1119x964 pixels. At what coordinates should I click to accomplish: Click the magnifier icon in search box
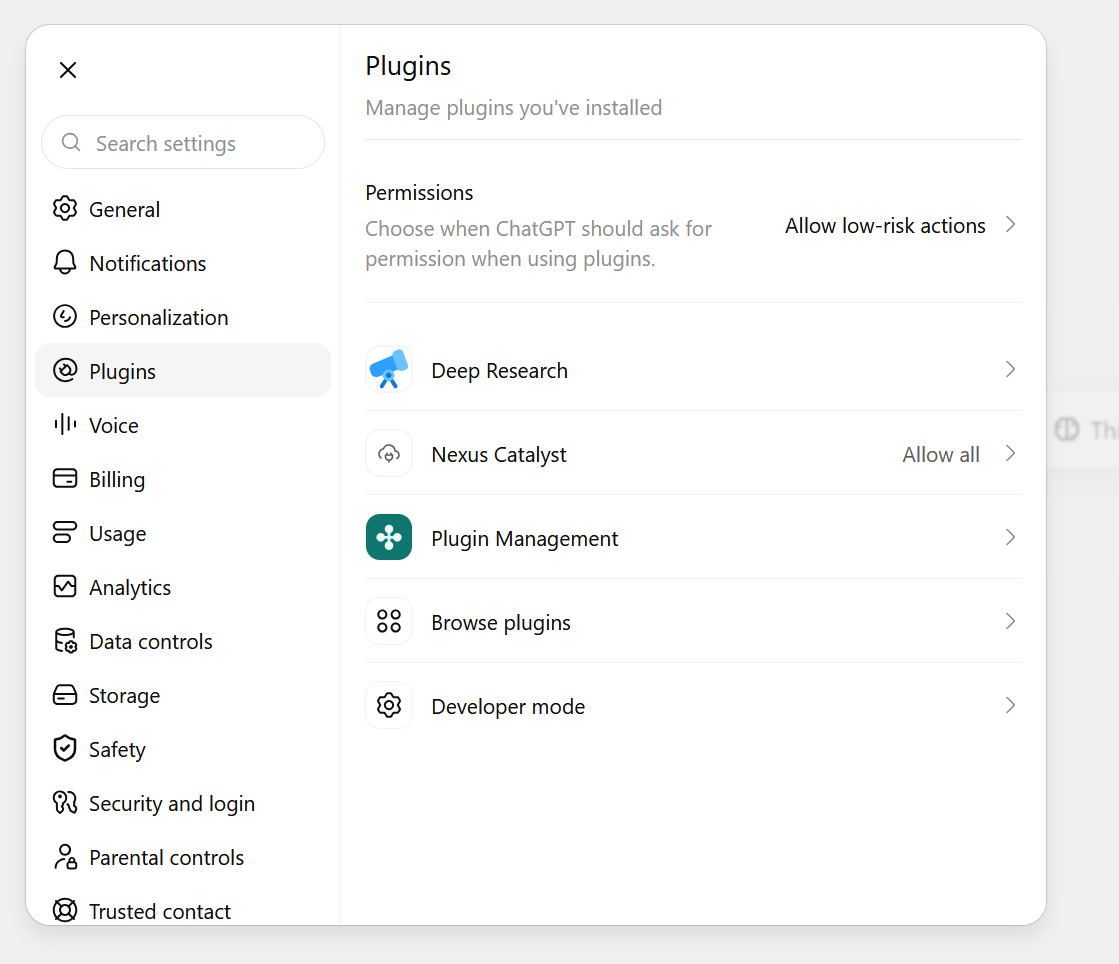71,143
